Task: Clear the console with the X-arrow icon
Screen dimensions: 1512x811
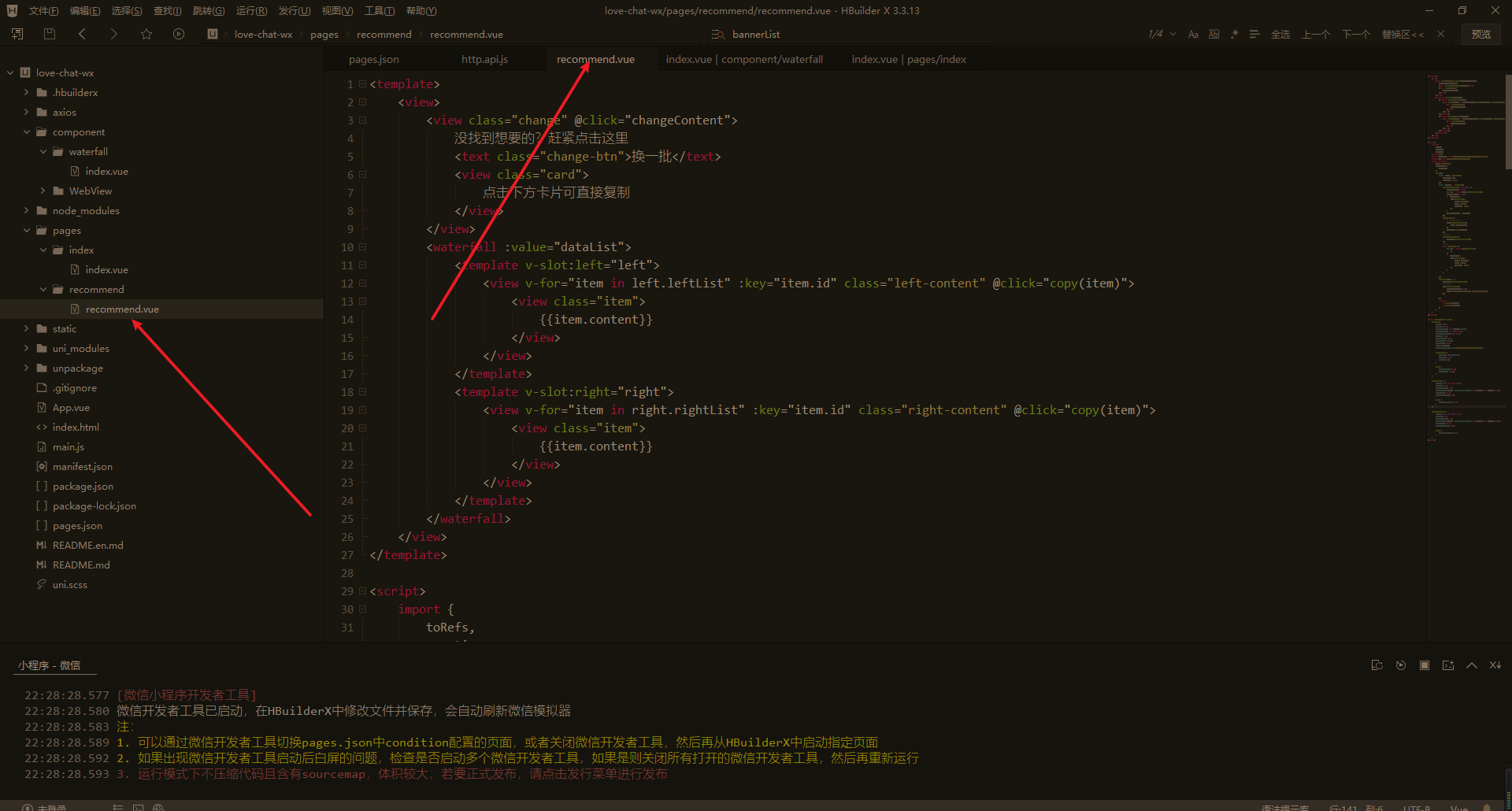Action: click(x=1495, y=665)
